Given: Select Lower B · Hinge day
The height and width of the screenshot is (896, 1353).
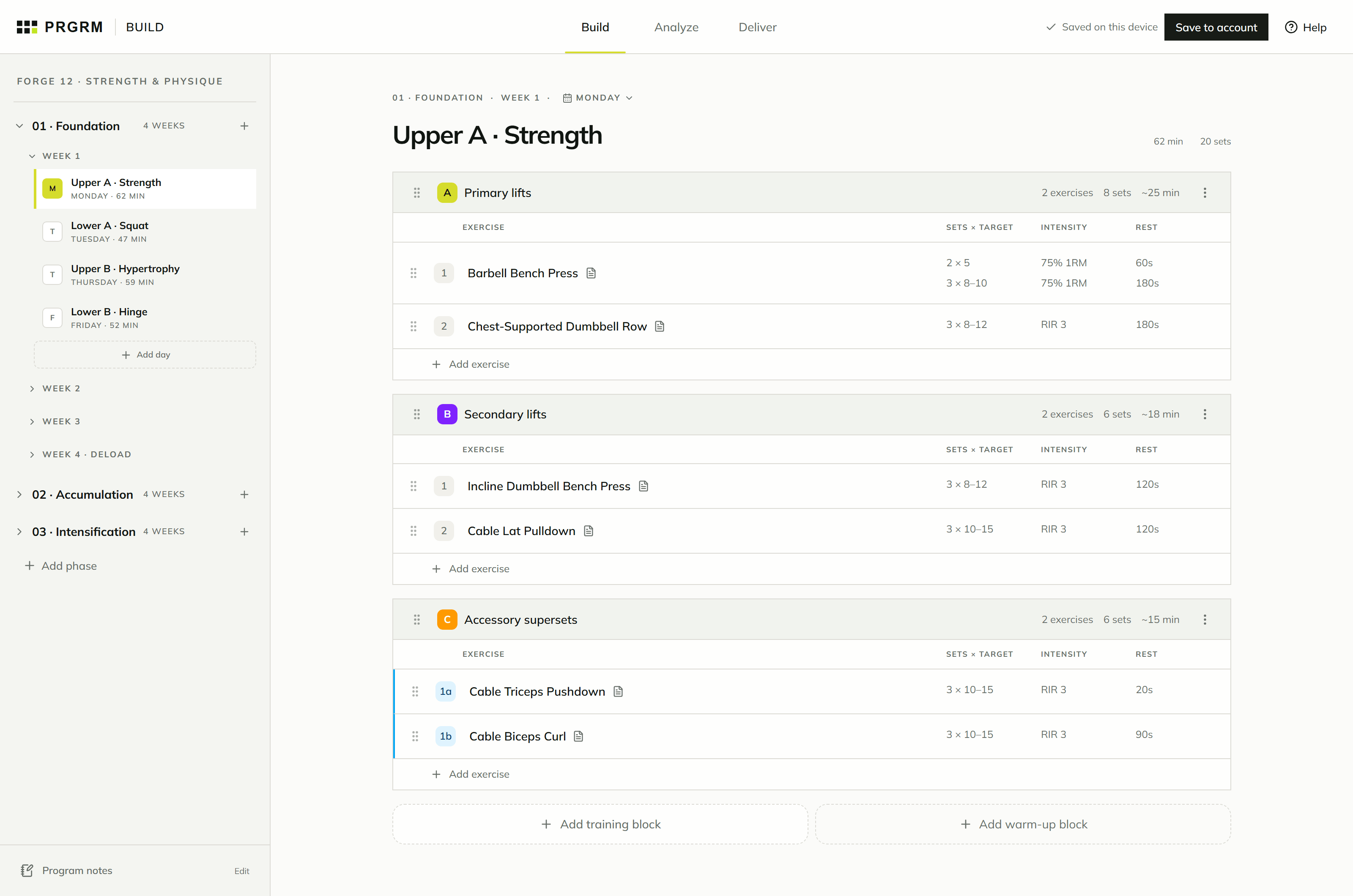Looking at the screenshot, I should pos(145,318).
